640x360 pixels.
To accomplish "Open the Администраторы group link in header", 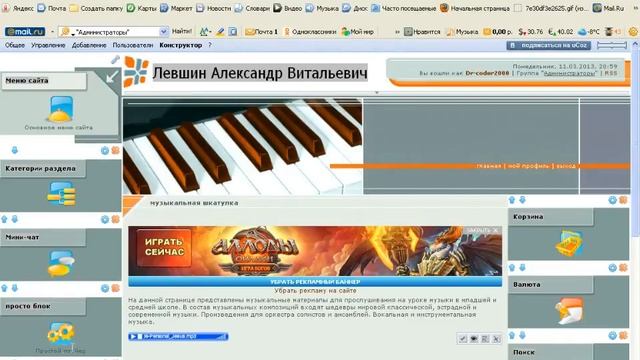I will pos(570,73).
